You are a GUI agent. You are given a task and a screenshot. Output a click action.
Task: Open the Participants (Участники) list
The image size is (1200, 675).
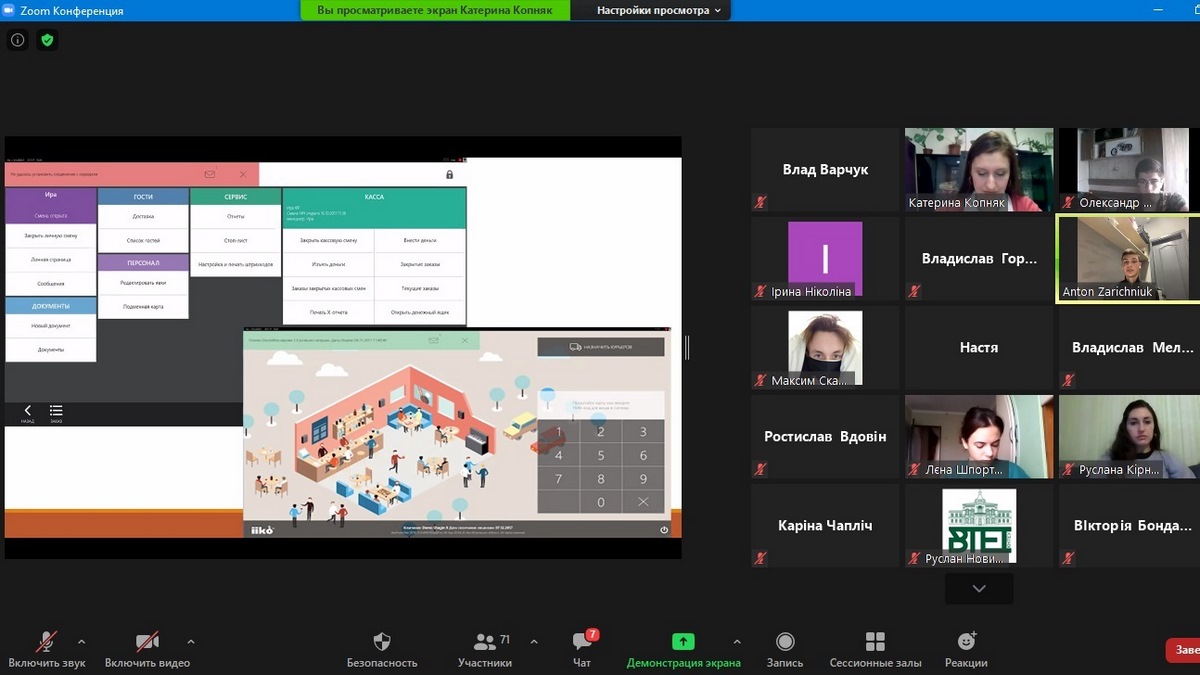coord(485,649)
